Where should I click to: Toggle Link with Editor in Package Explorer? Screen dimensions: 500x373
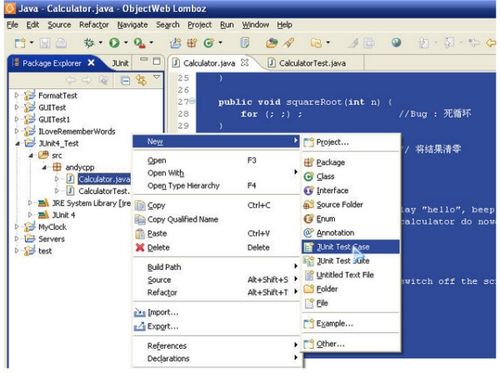[x=141, y=80]
